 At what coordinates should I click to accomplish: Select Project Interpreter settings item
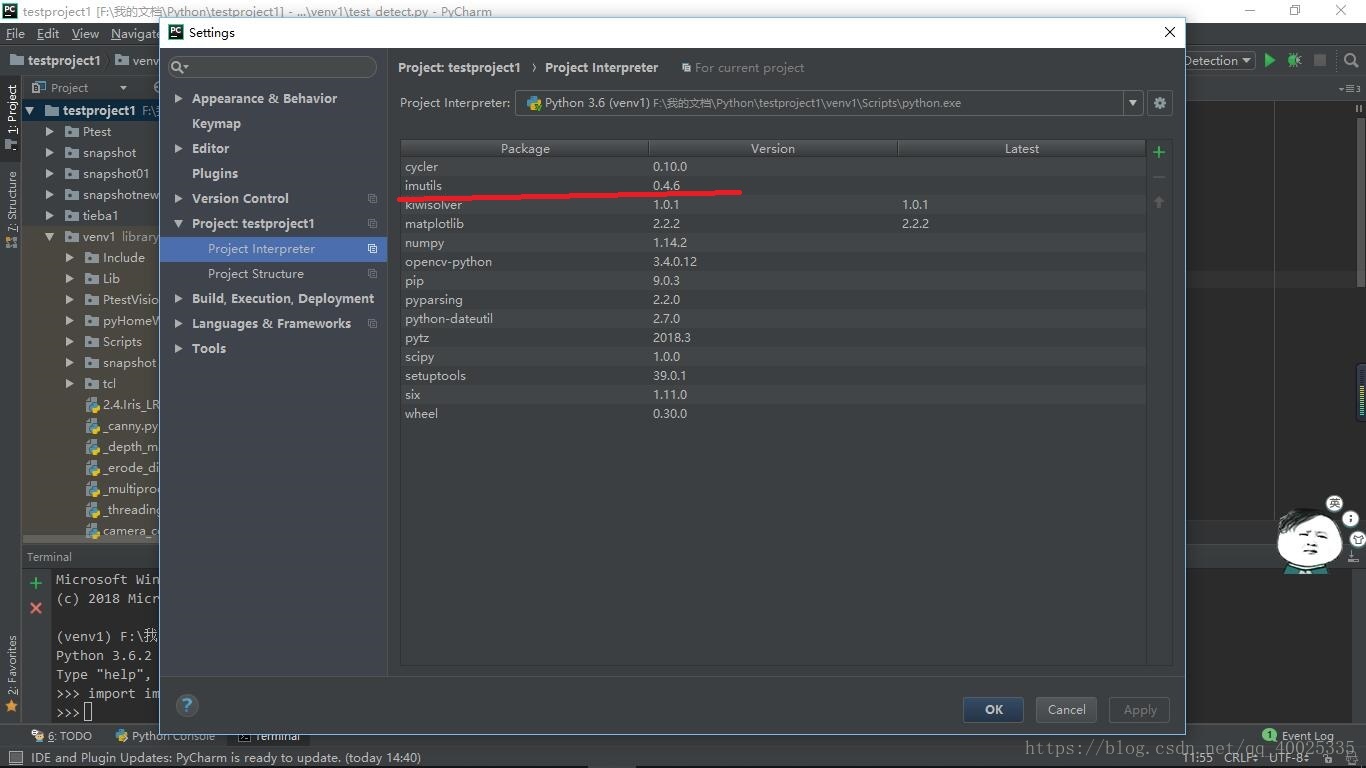click(273, 249)
